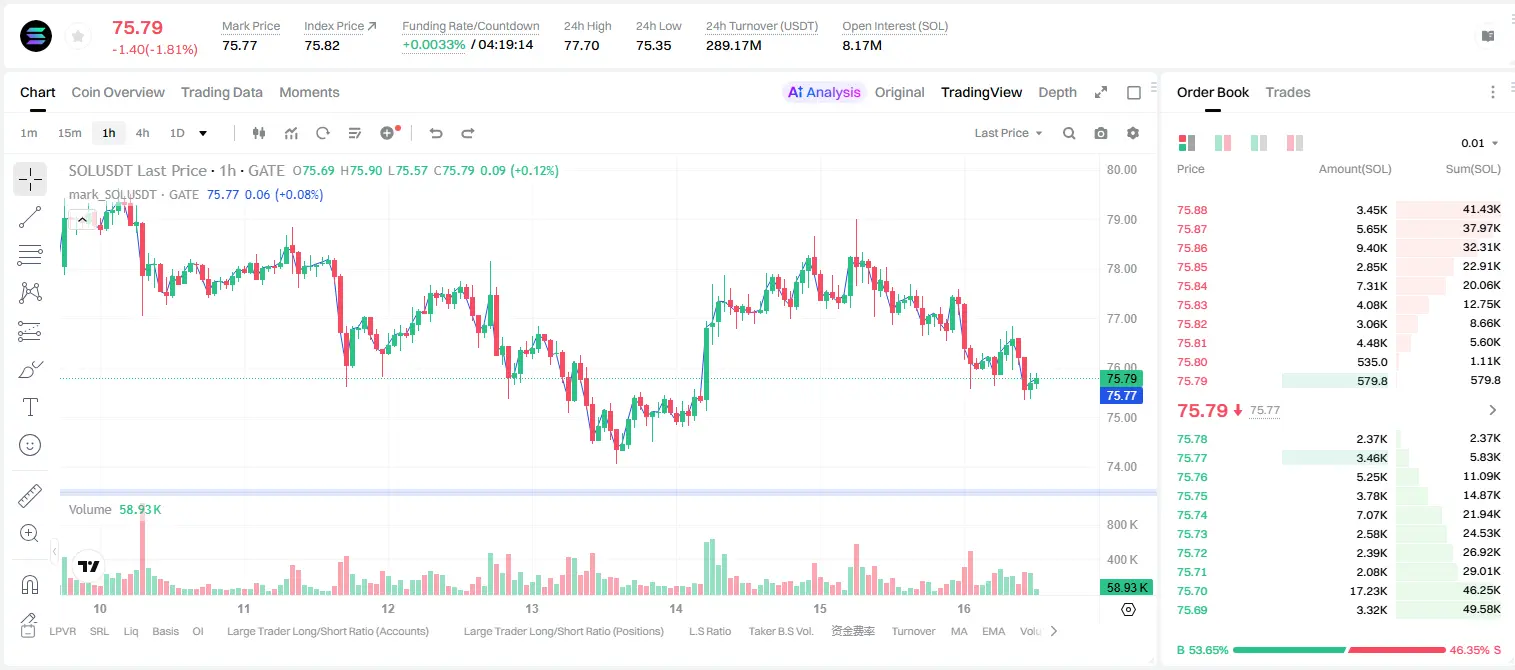Add SOL to favorites star
Viewport: 1515px width, 670px height.
[x=77, y=37]
